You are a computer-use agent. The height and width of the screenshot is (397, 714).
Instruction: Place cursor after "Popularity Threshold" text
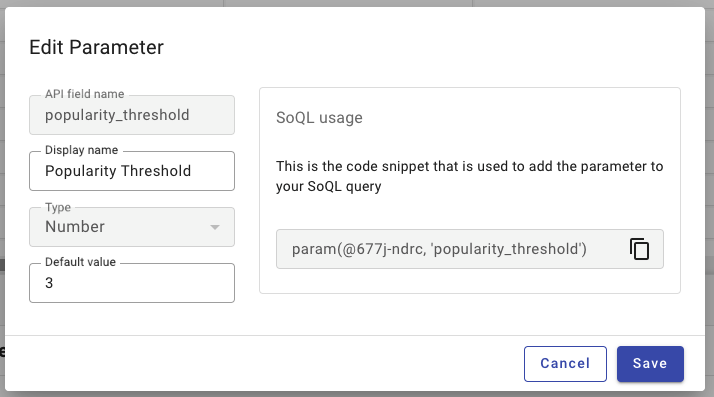point(192,171)
